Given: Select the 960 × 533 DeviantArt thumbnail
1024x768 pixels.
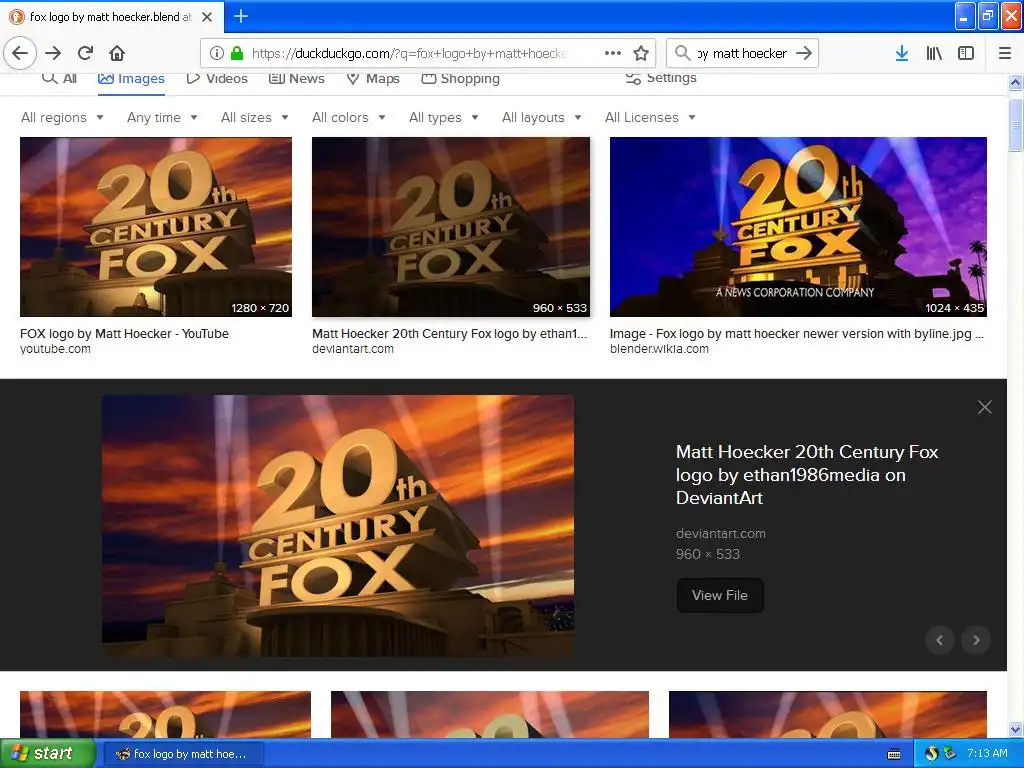Looking at the screenshot, I should tap(451, 227).
